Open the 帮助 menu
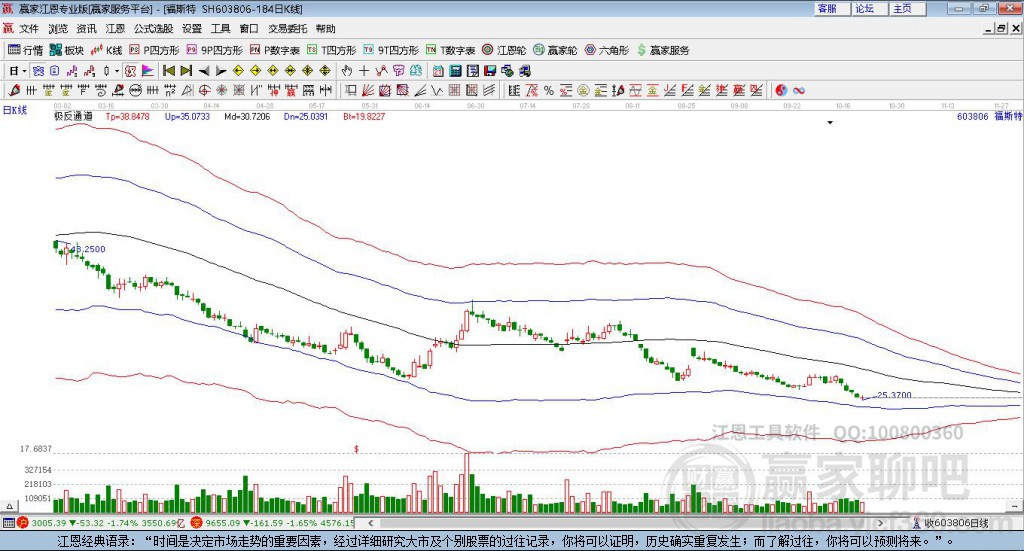Image resolution: width=1024 pixels, height=551 pixels. [325, 29]
